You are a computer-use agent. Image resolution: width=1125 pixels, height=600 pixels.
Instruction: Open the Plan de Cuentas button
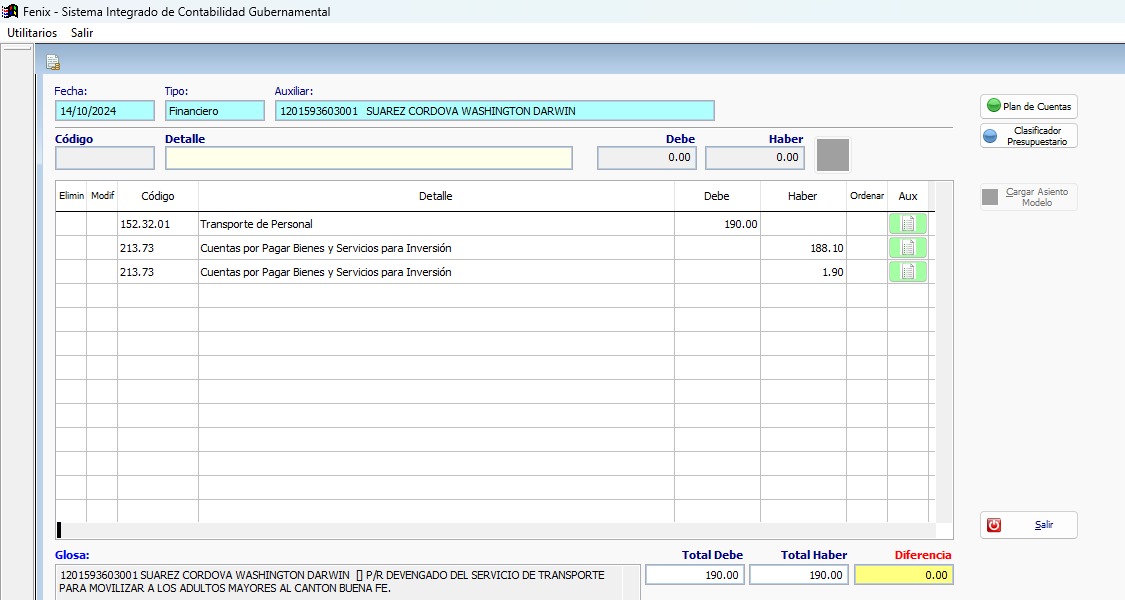[1028, 106]
